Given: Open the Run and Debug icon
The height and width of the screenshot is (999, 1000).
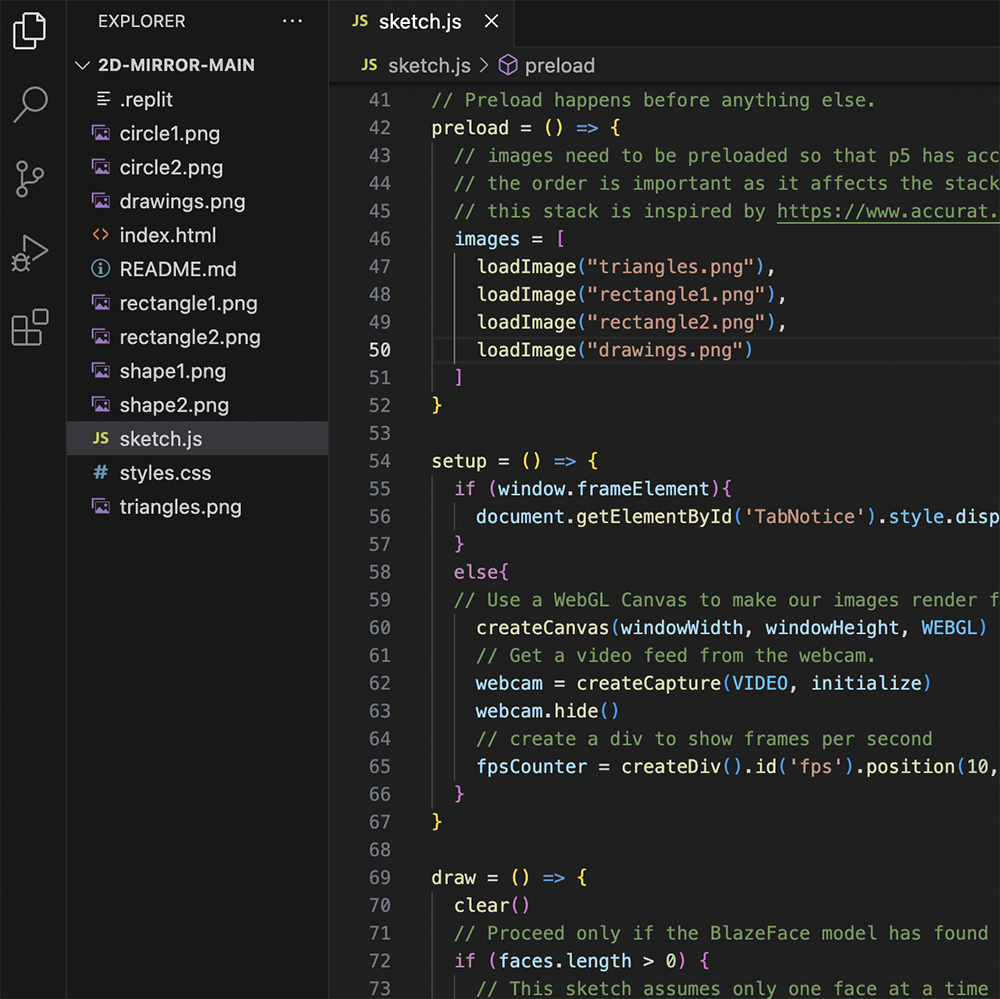Looking at the screenshot, I should point(30,252).
